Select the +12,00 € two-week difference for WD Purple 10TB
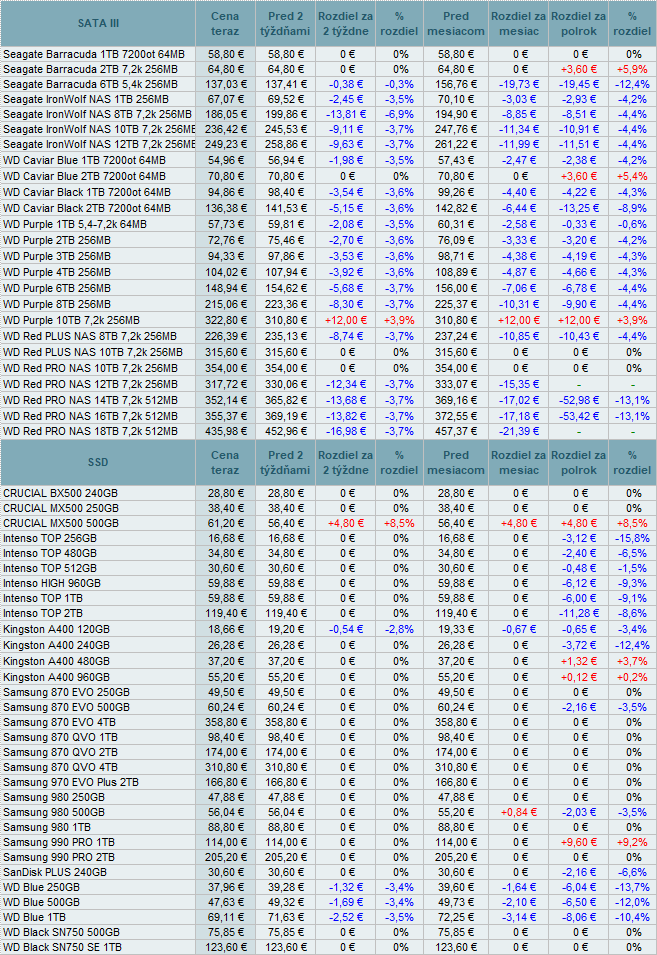 point(346,320)
